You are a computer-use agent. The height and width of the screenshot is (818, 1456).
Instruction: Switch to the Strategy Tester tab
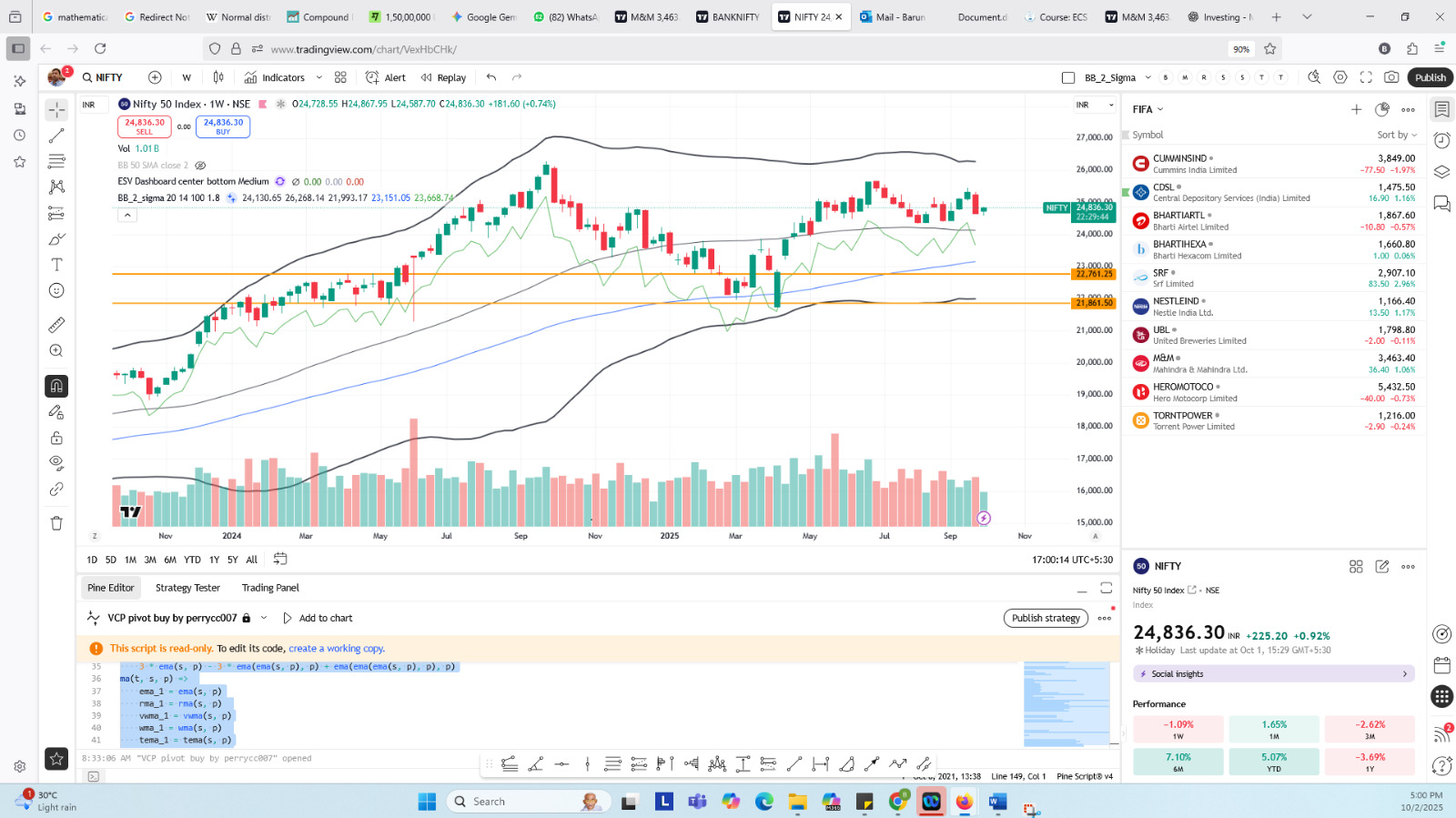click(x=187, y=588)
